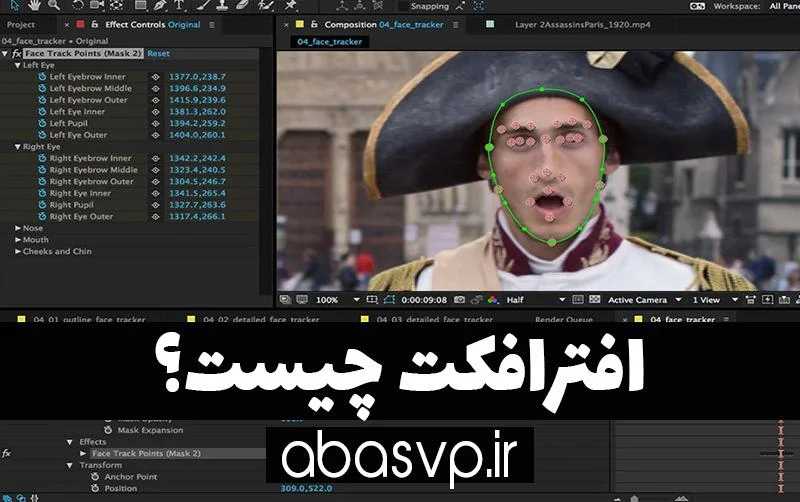Toggle the fx switch for Face Track Points
The width and height of the screenshot is (800, 502).
17,53
